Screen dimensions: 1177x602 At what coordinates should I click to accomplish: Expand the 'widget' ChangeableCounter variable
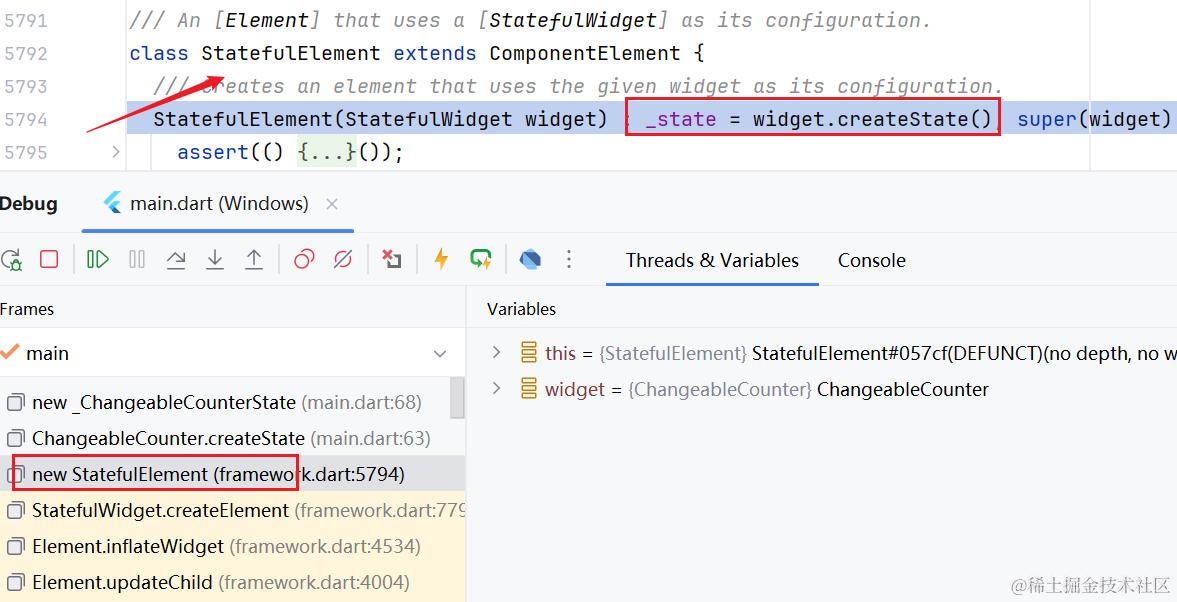[496, 389]
